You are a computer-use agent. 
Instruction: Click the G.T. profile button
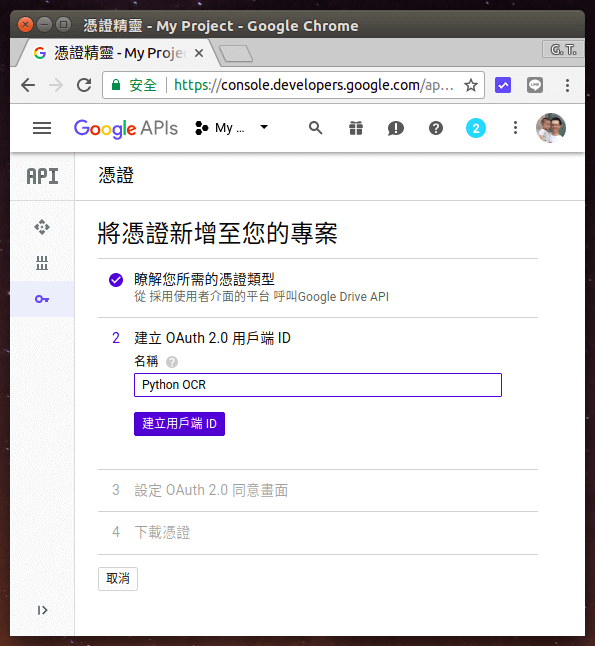(563, 50)
